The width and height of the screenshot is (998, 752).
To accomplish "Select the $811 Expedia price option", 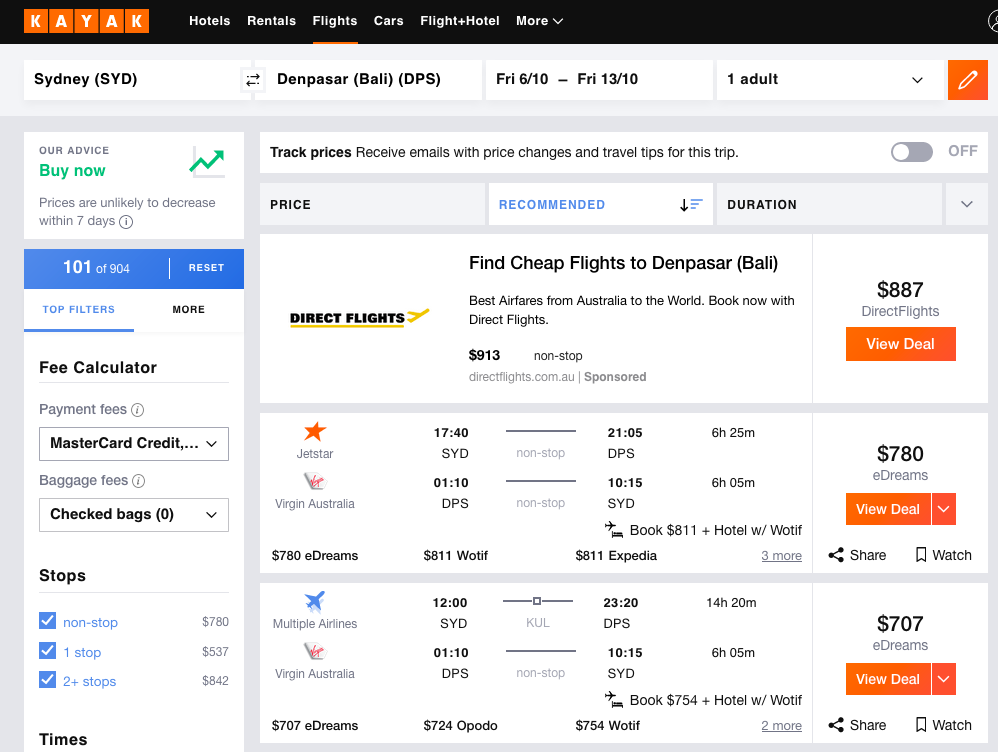I will [x=616, y=556].
